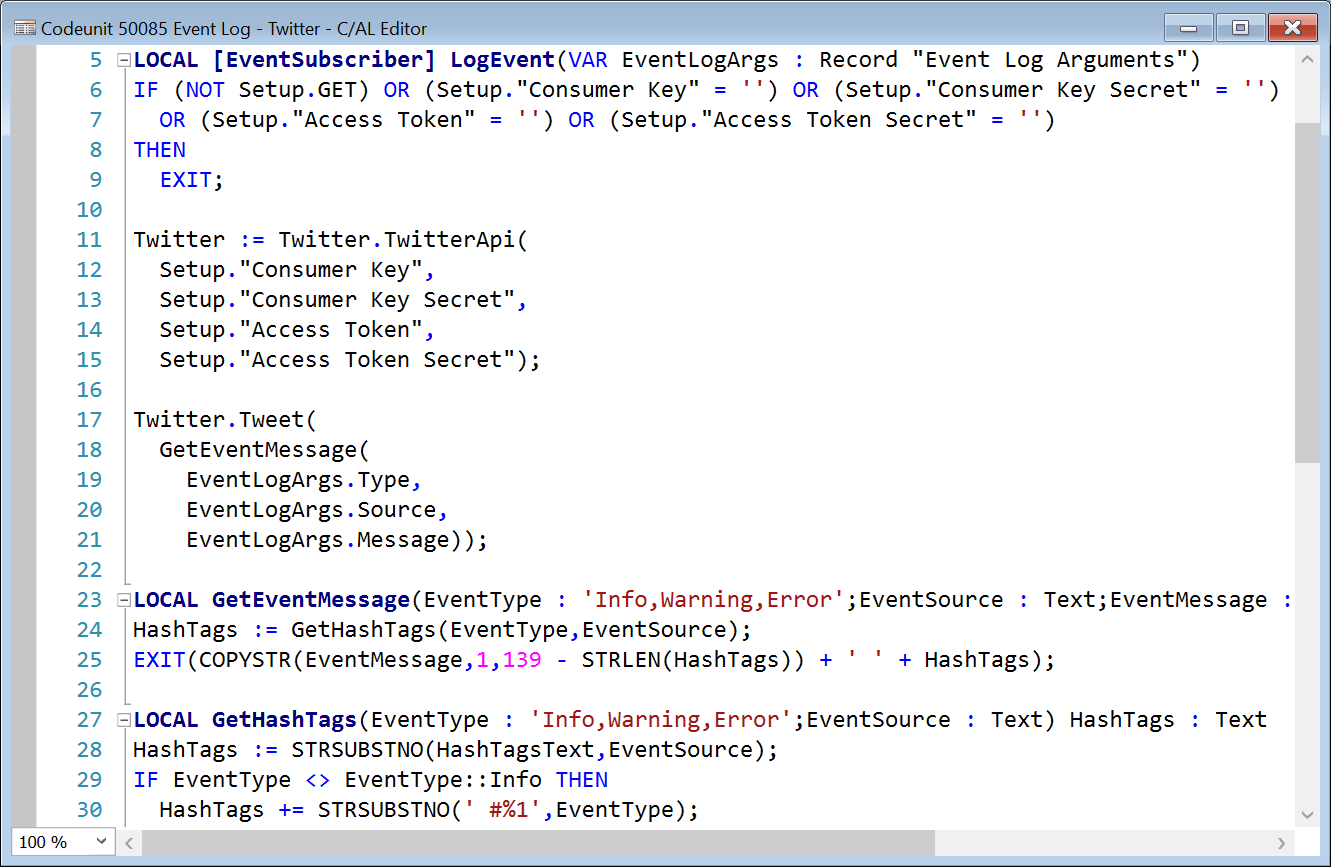Click line number 26 in the gutter
The image size is (1331, 867).
[89, 690]
